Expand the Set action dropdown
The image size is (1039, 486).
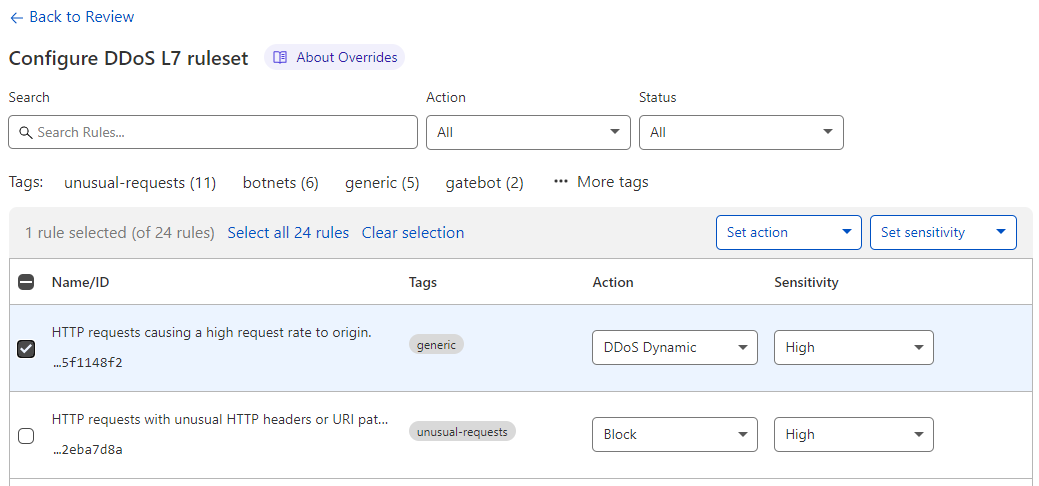point(788,233)
